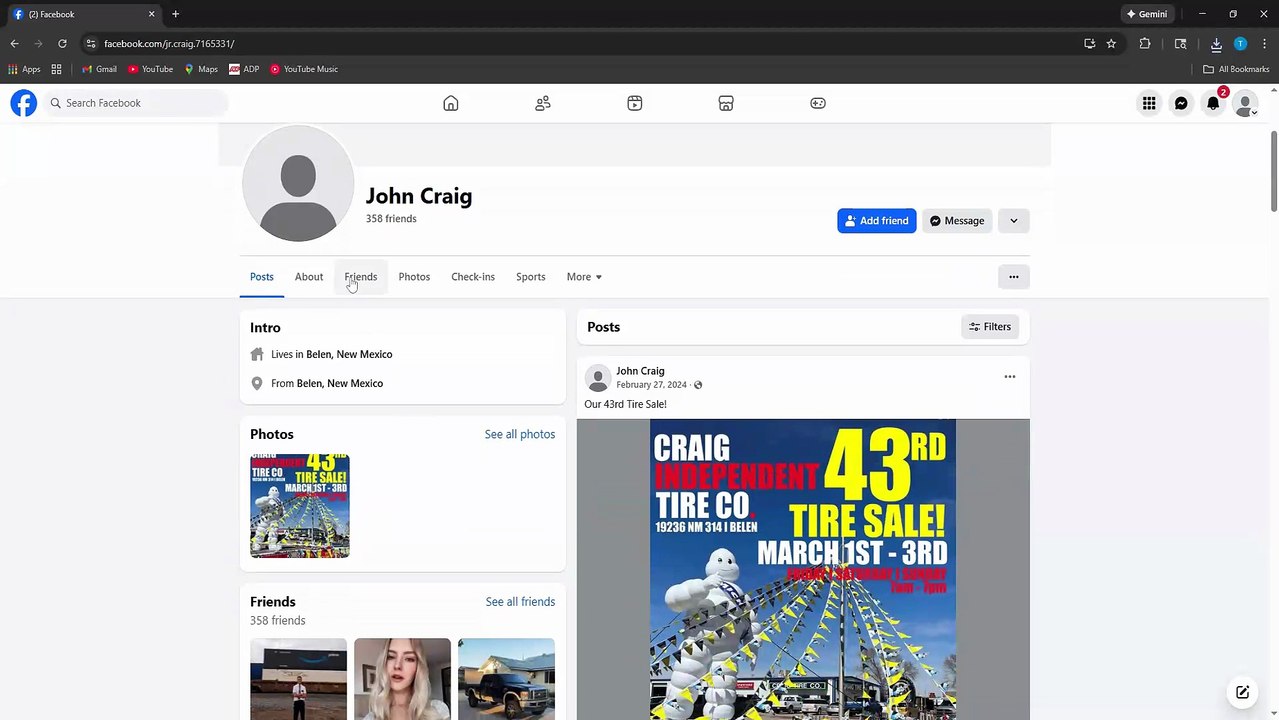Click John Craig profile picture
Viewport: 1279px width, 720px height.
(x=298, y=183)
